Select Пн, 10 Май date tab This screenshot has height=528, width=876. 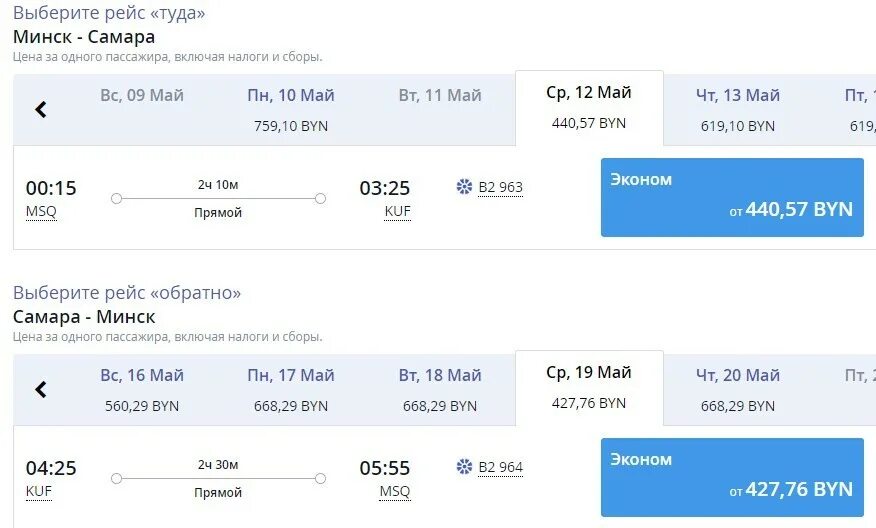coord(291,110)
